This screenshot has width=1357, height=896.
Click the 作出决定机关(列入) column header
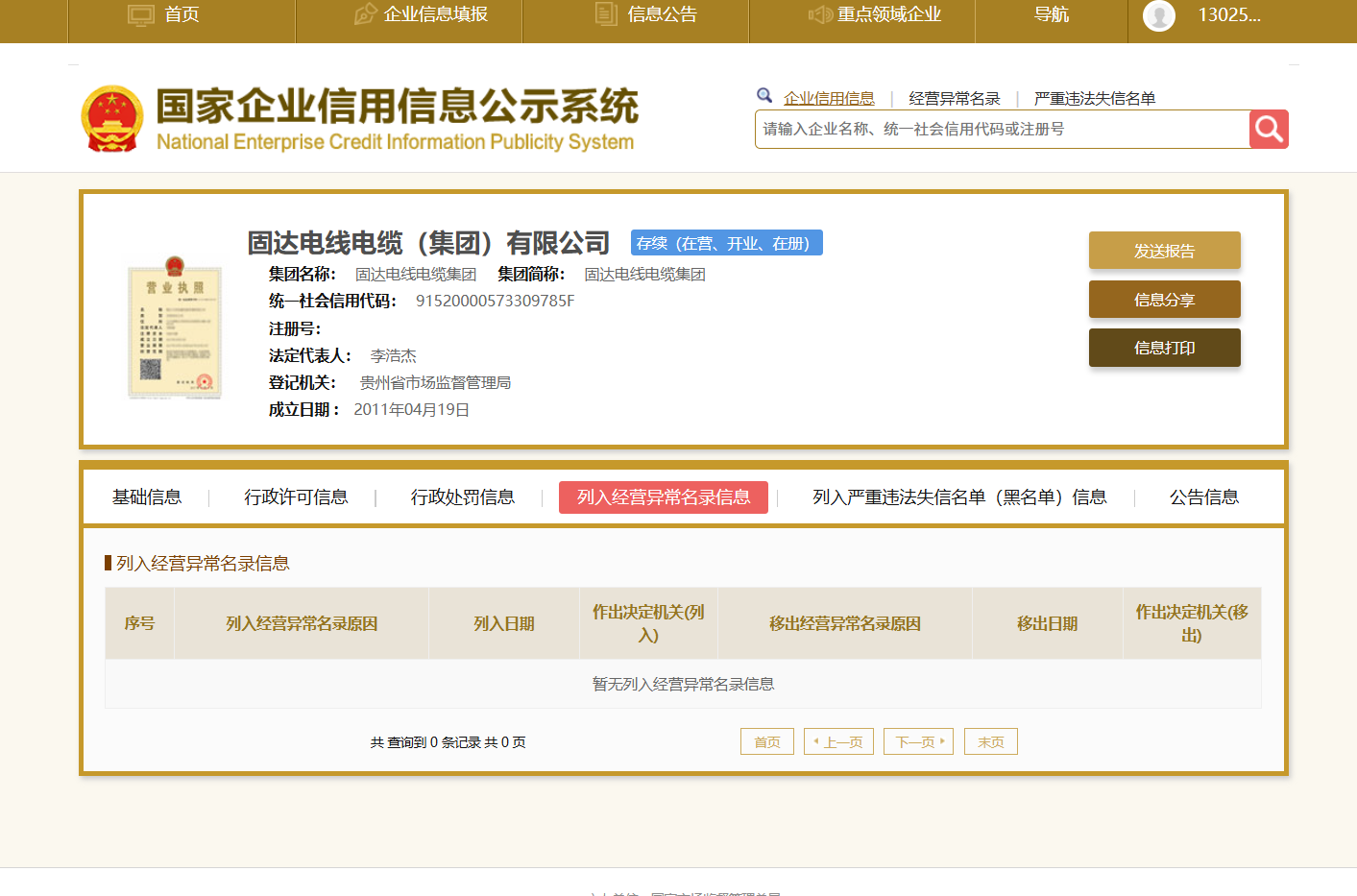pyautogui.click(x=648, y=623)
